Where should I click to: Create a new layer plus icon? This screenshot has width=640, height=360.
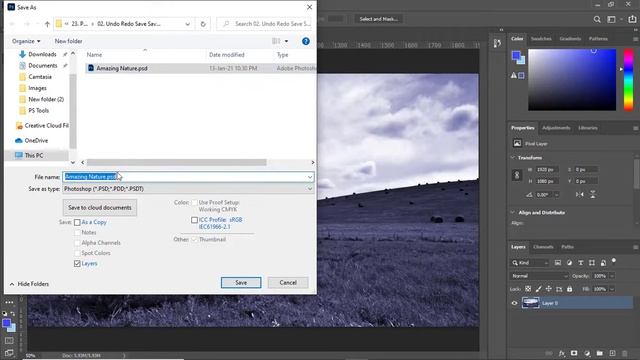612,353
